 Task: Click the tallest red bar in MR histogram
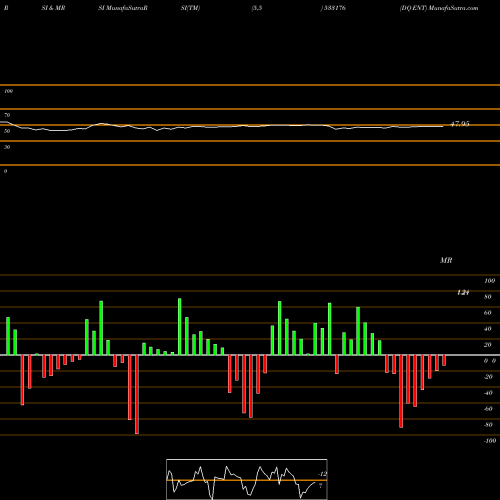tap(137, 394)
